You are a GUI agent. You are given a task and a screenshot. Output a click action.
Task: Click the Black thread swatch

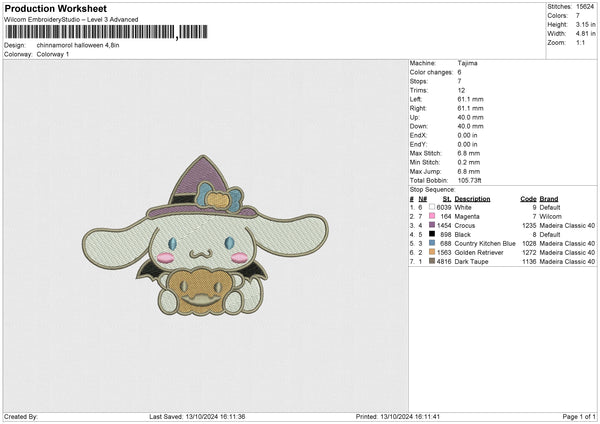[x=434, y=234]
